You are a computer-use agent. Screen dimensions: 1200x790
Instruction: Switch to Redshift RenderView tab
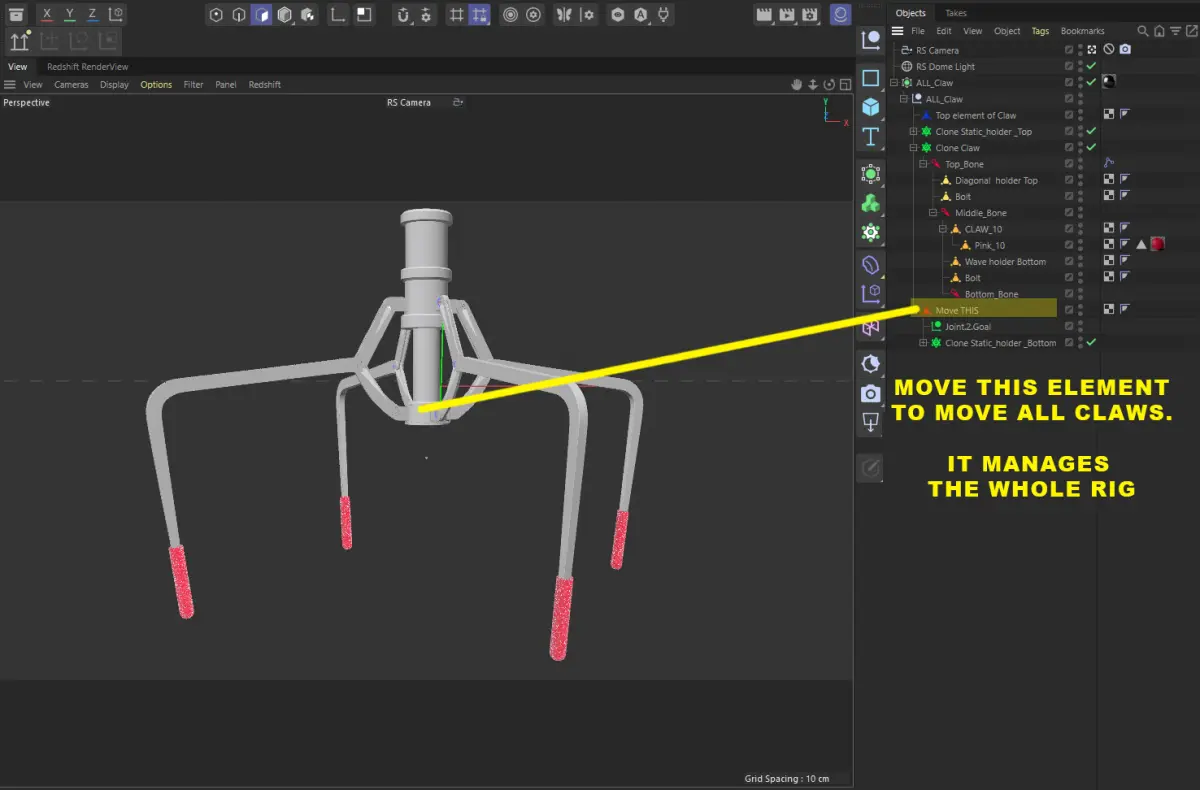click(x=88, y=67)
